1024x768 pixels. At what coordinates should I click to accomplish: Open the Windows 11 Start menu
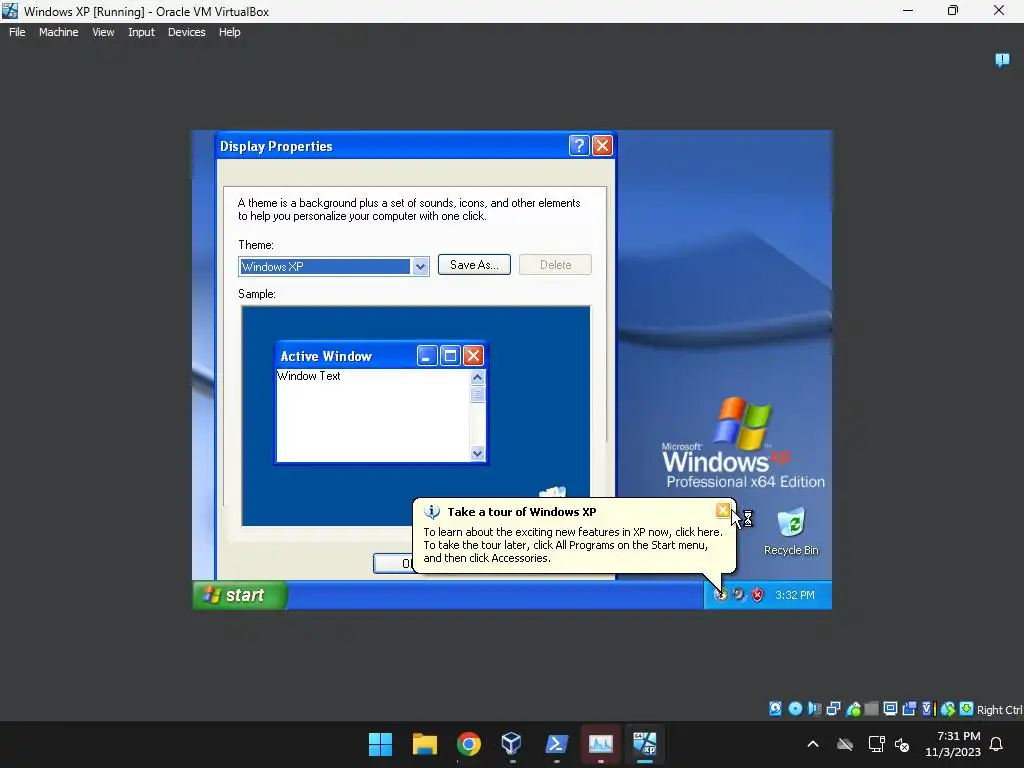pos(380,744)
